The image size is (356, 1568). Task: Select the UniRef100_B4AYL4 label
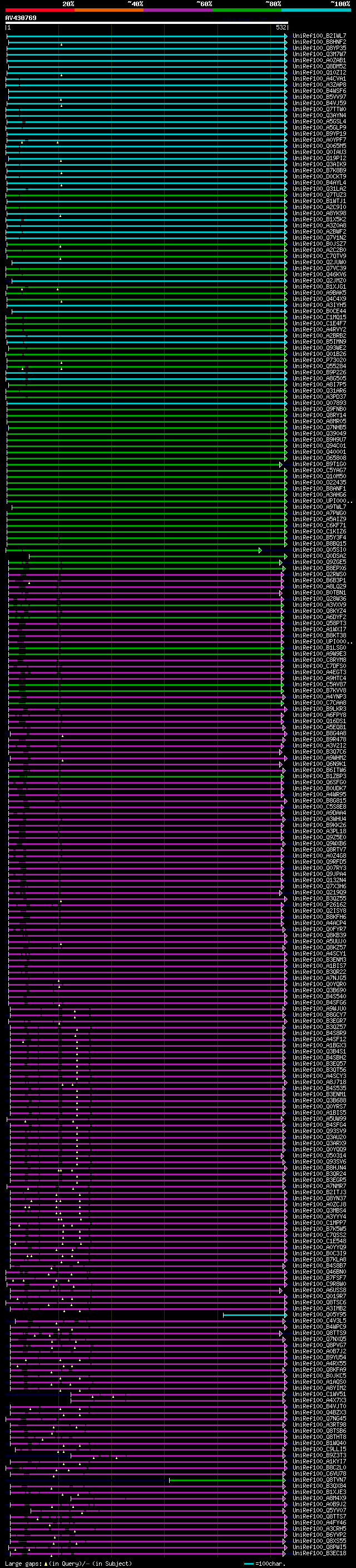[x=319, y=182]
